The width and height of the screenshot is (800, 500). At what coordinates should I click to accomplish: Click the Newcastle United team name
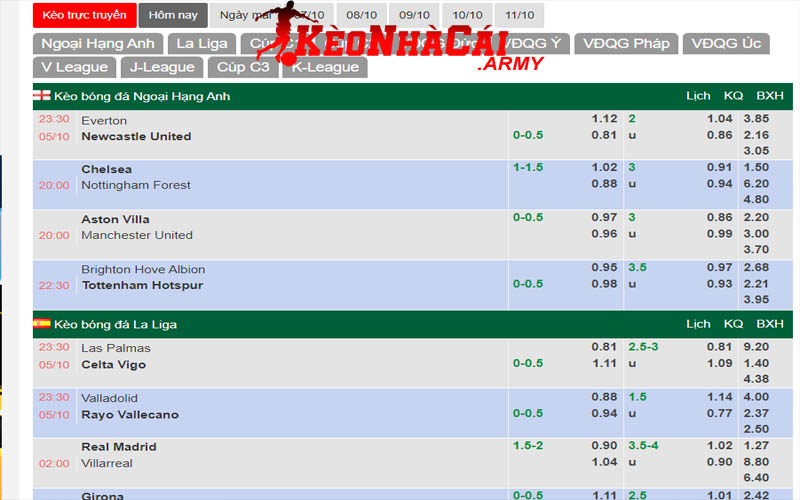136,136
